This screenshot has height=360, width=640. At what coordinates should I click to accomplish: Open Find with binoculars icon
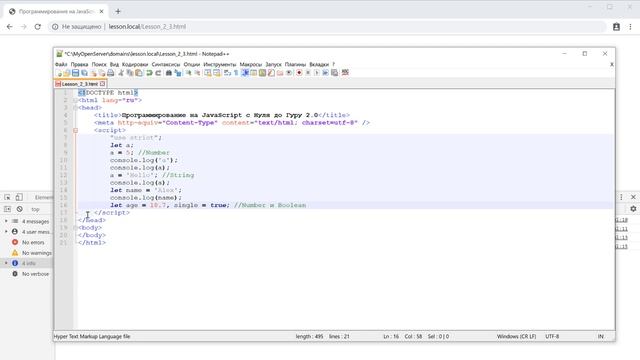(169, 73)
